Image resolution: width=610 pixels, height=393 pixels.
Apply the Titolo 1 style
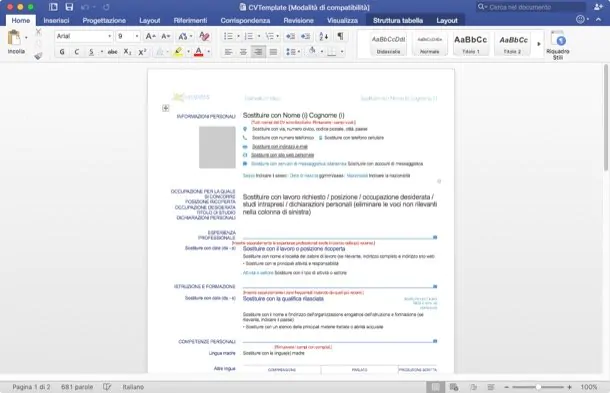pos(471,44)
